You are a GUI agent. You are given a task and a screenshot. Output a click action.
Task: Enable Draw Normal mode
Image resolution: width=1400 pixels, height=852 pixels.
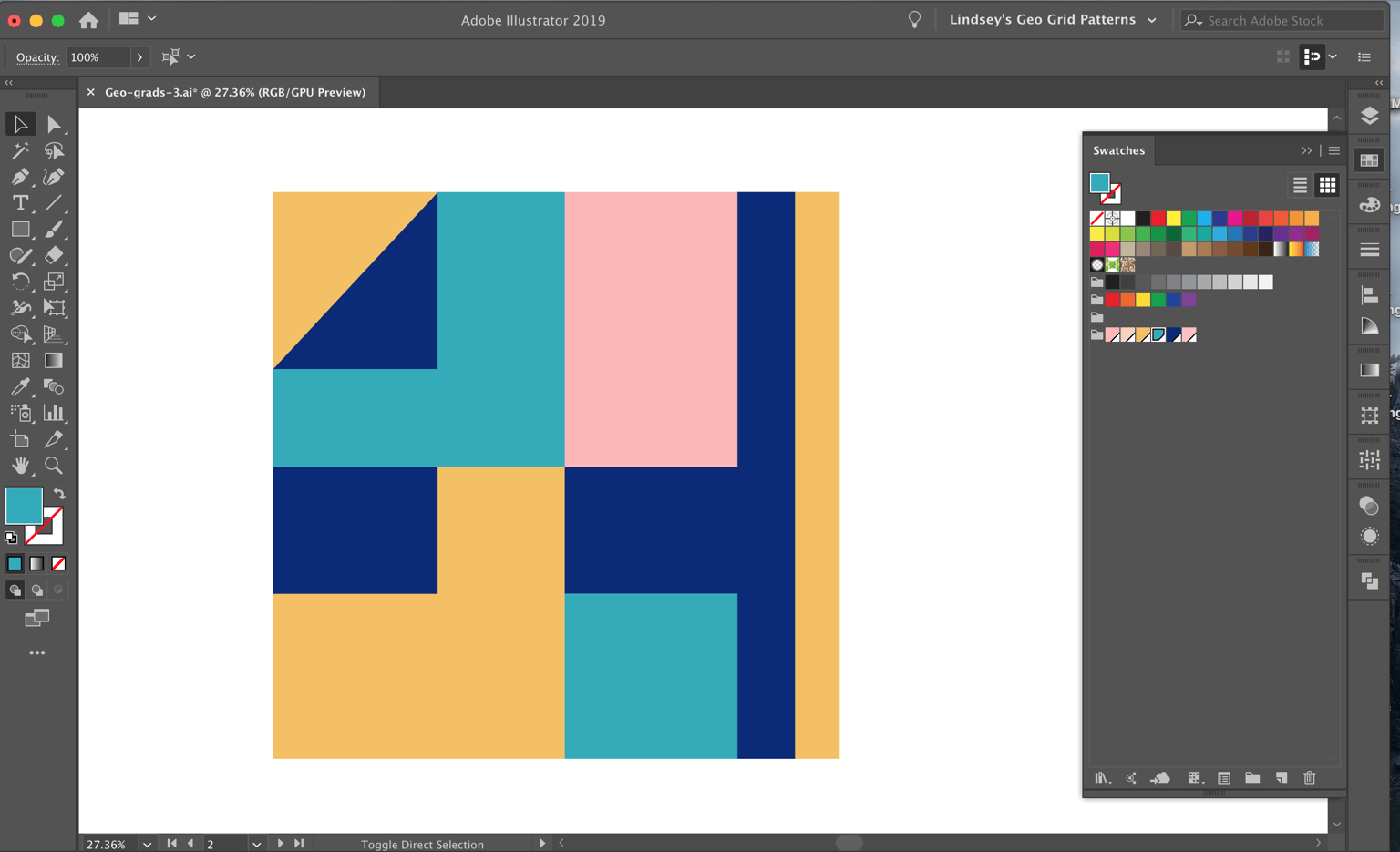[15, 590]
